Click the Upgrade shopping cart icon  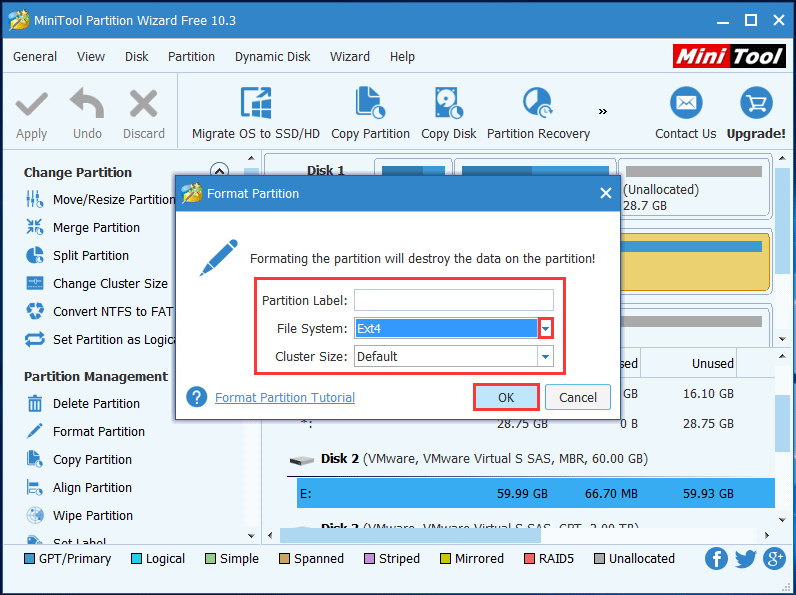pos(756,103)
